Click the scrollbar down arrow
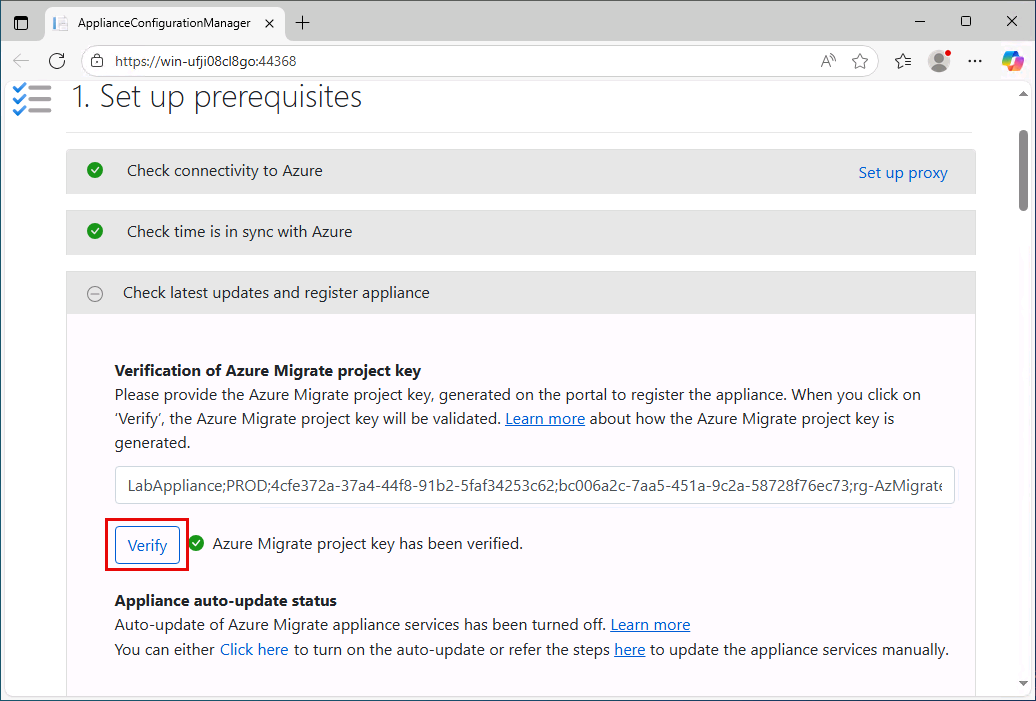The image size is (1036, 701). click(x=1023, y=683)
